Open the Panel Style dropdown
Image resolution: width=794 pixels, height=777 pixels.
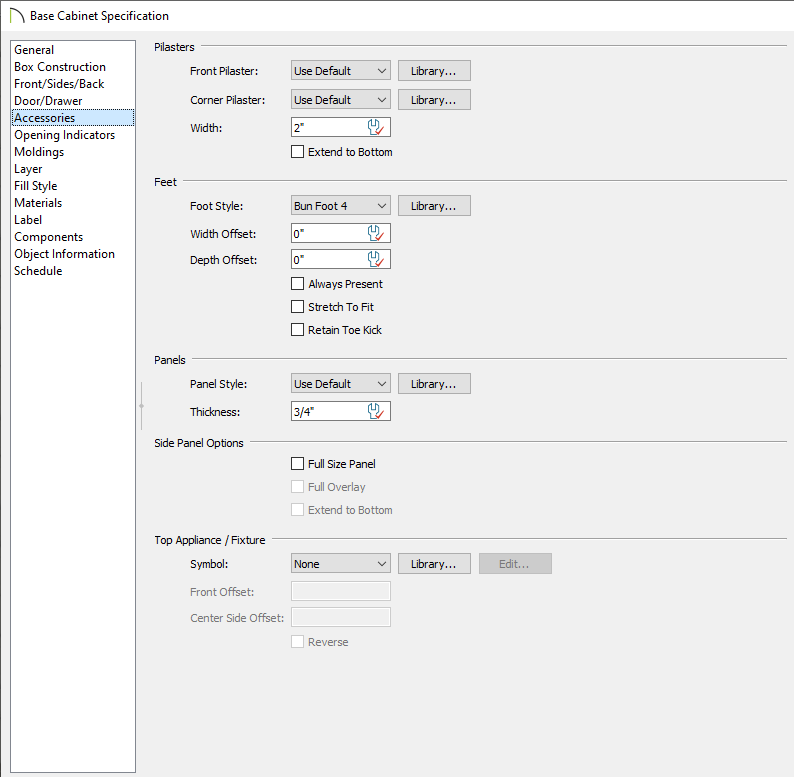coord(340,384)
